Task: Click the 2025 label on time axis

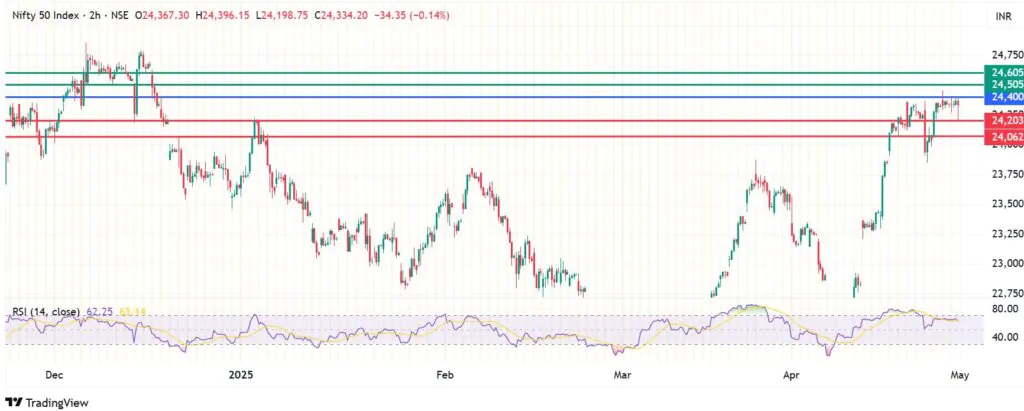Action: pos(240,374)
